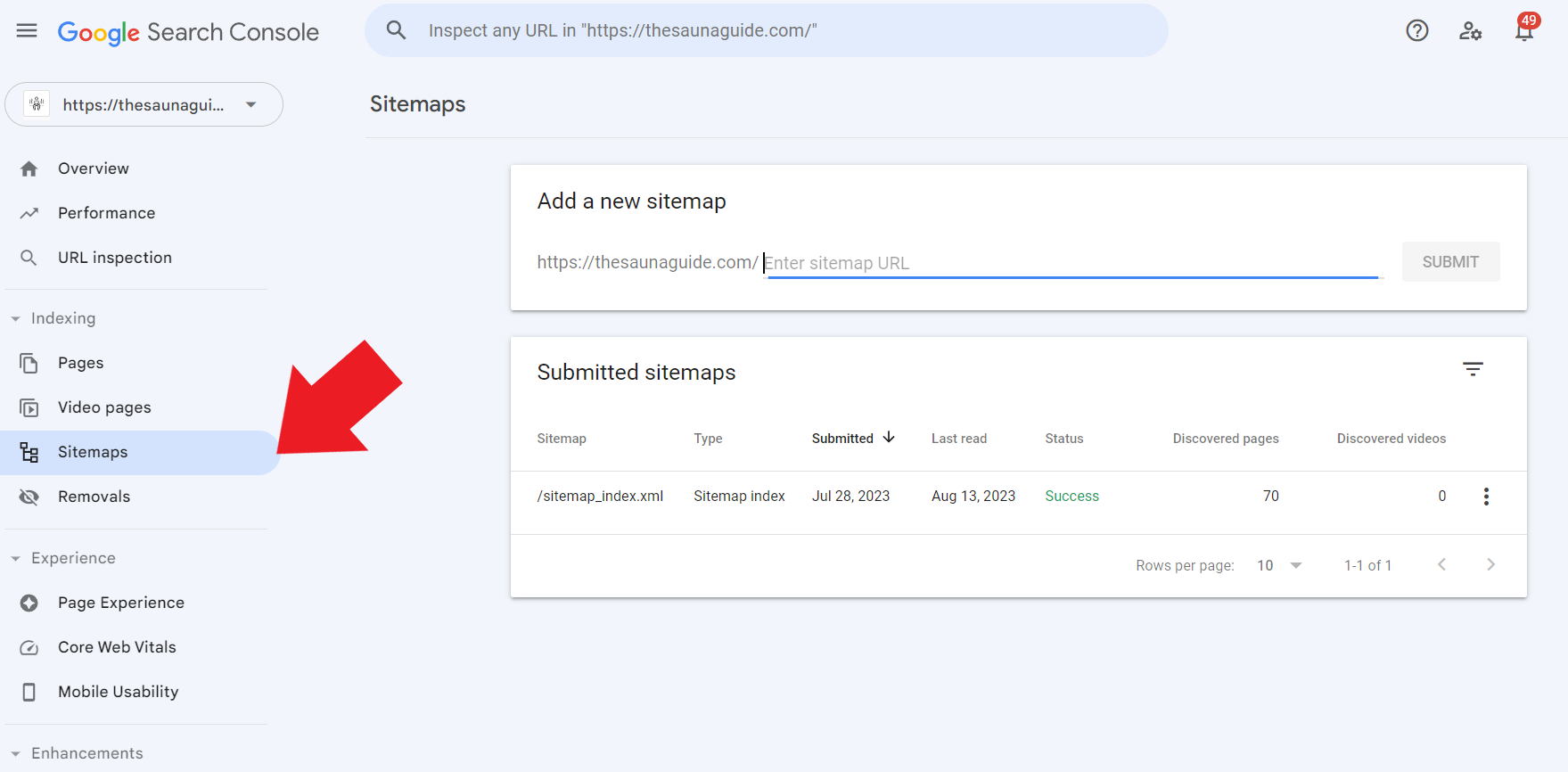
Task: Go to the previous page of sitemaps
Action: click(1441, 564)
